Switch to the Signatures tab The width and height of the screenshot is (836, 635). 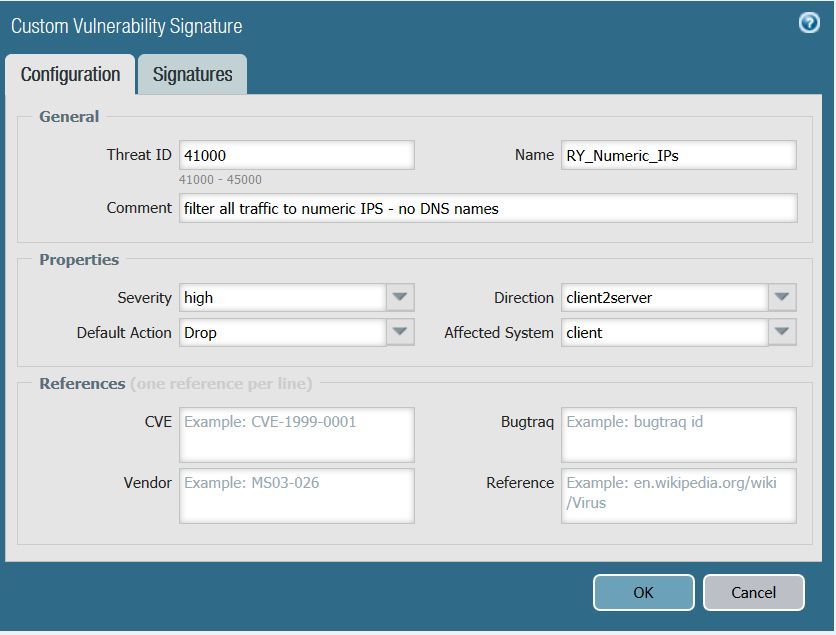192,75
